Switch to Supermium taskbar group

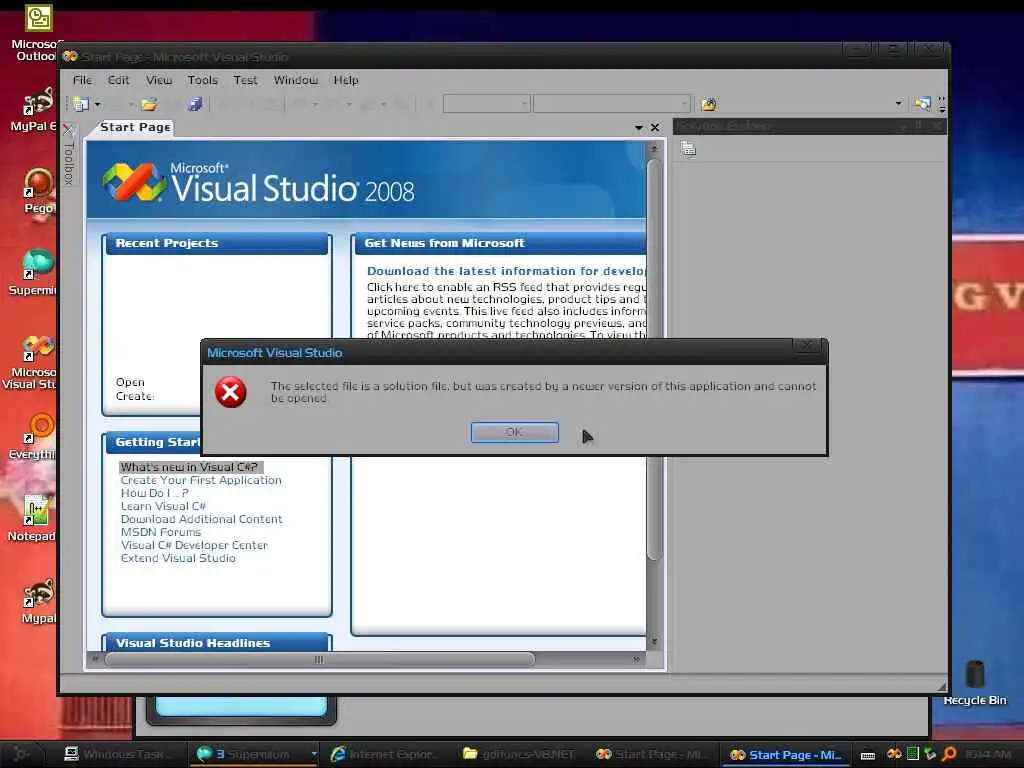(253, 754)
